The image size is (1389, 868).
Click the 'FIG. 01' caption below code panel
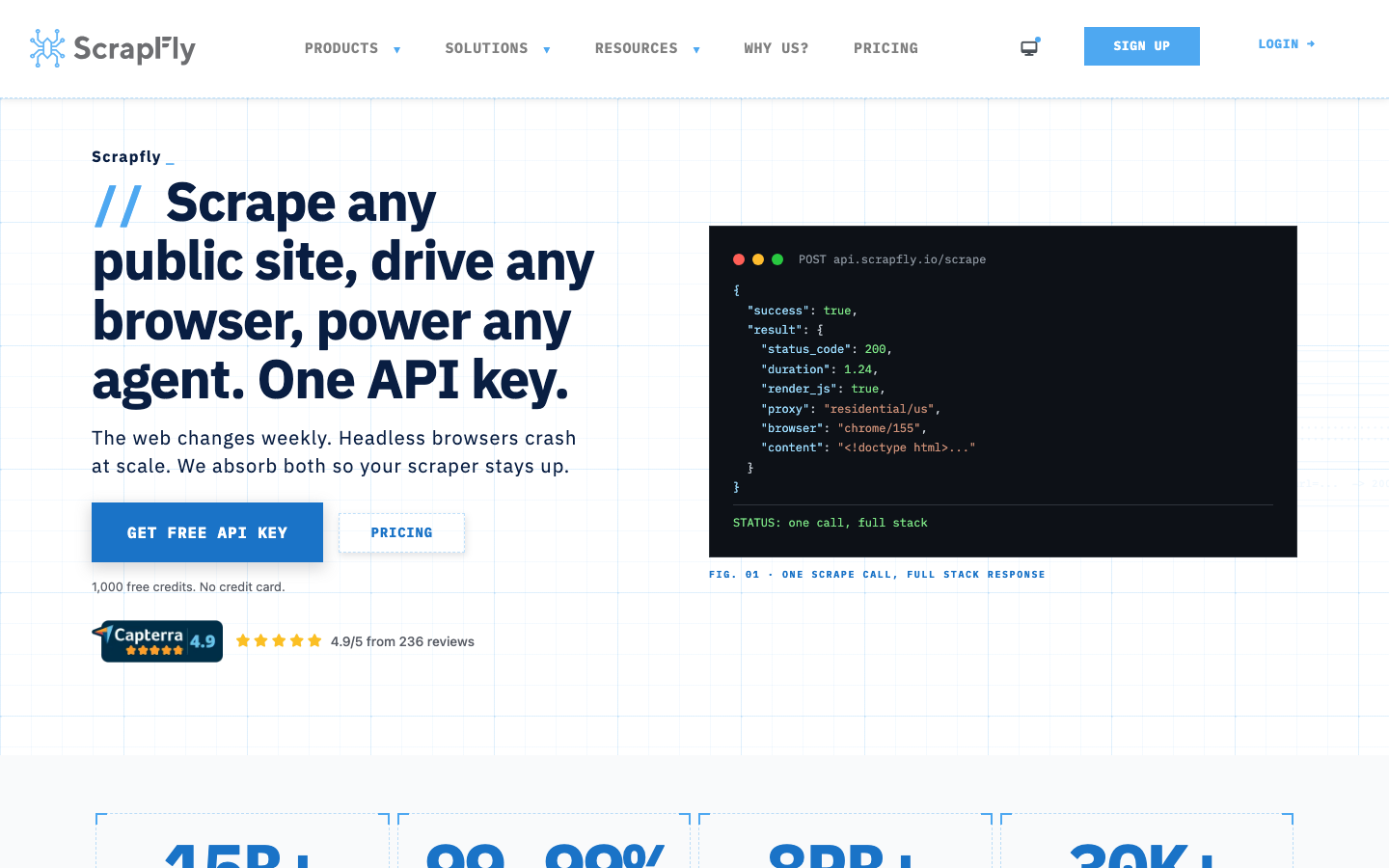pos(877,574)
